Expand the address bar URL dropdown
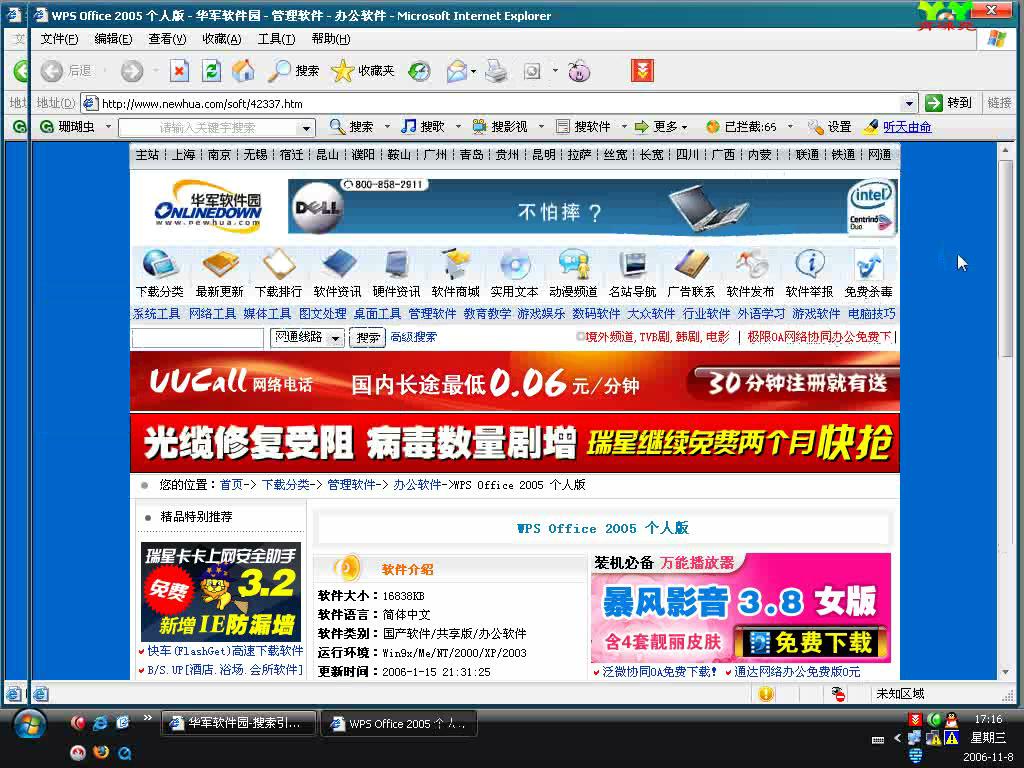1024x768 pixels. tap(909, 103)
